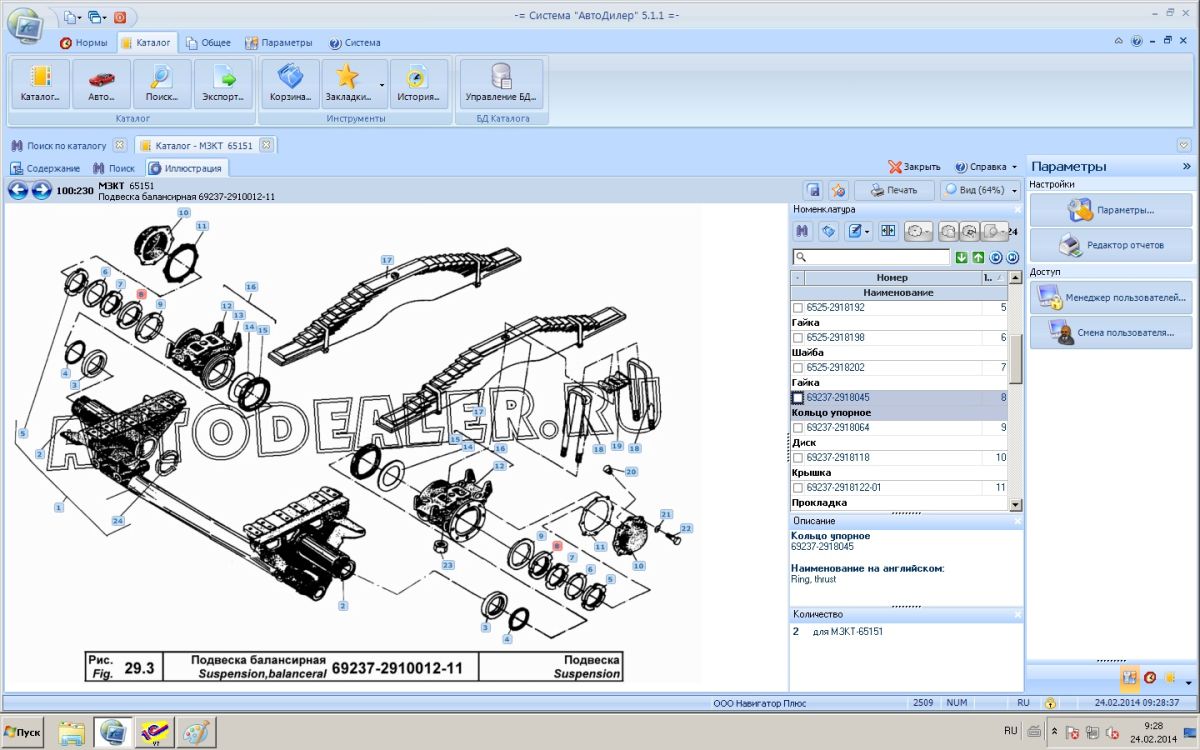
Task: Click the Экспорт ribbon button
Action: pyautogui.click(x=223, y=84)
